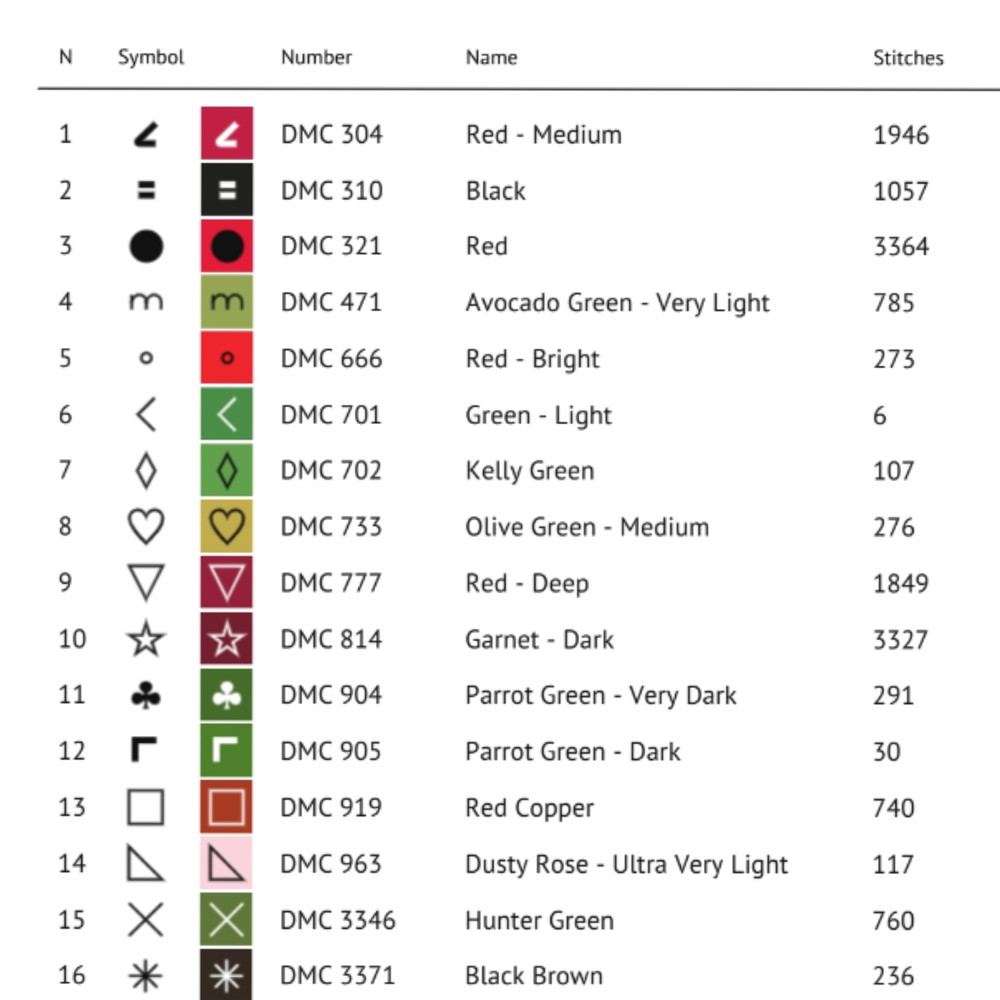Click the lowercase m symbol for DMC 471

tap(146, 302)
